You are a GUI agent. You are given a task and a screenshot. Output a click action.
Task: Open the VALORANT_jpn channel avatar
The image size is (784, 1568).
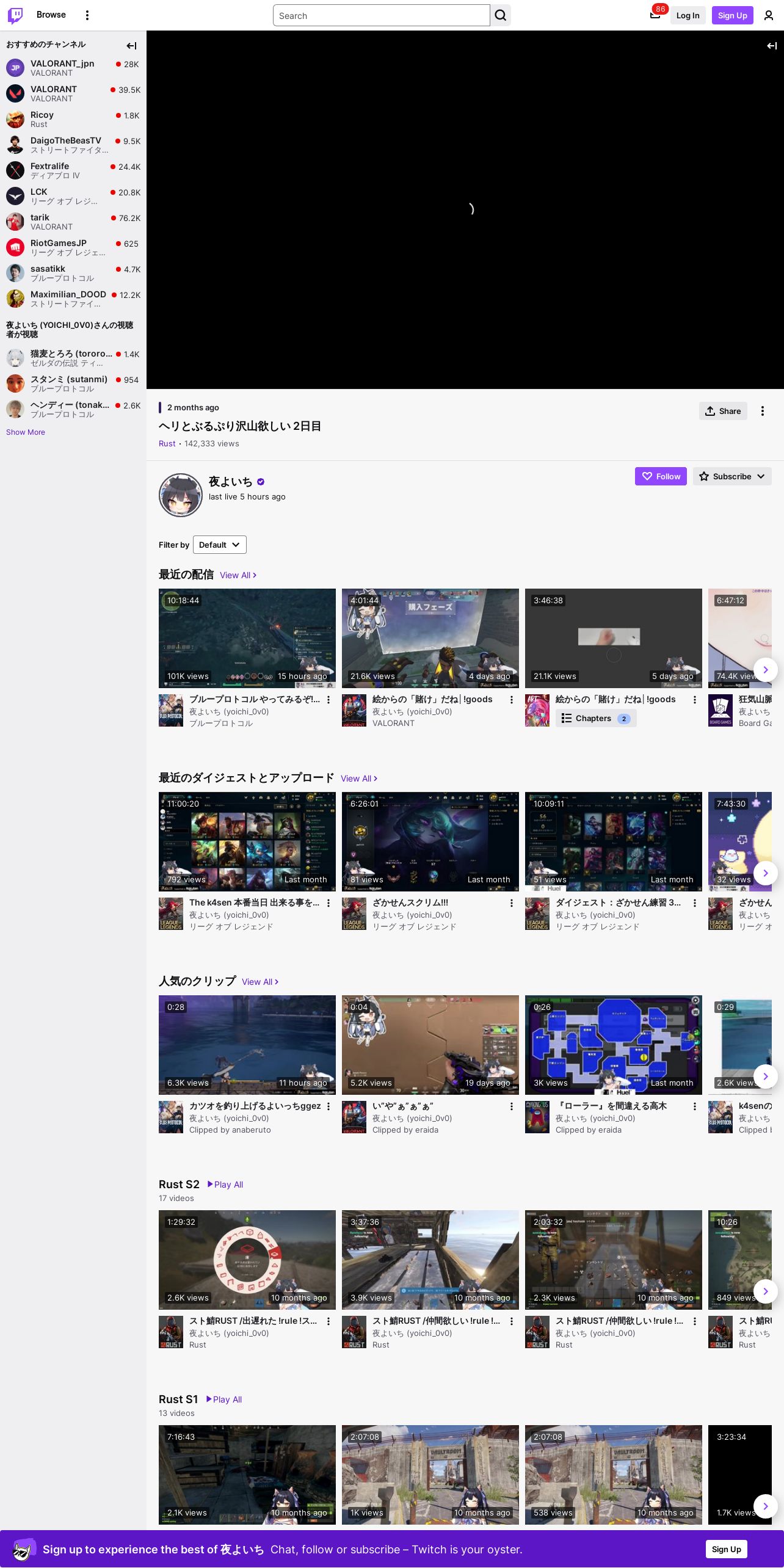(15, 68)
